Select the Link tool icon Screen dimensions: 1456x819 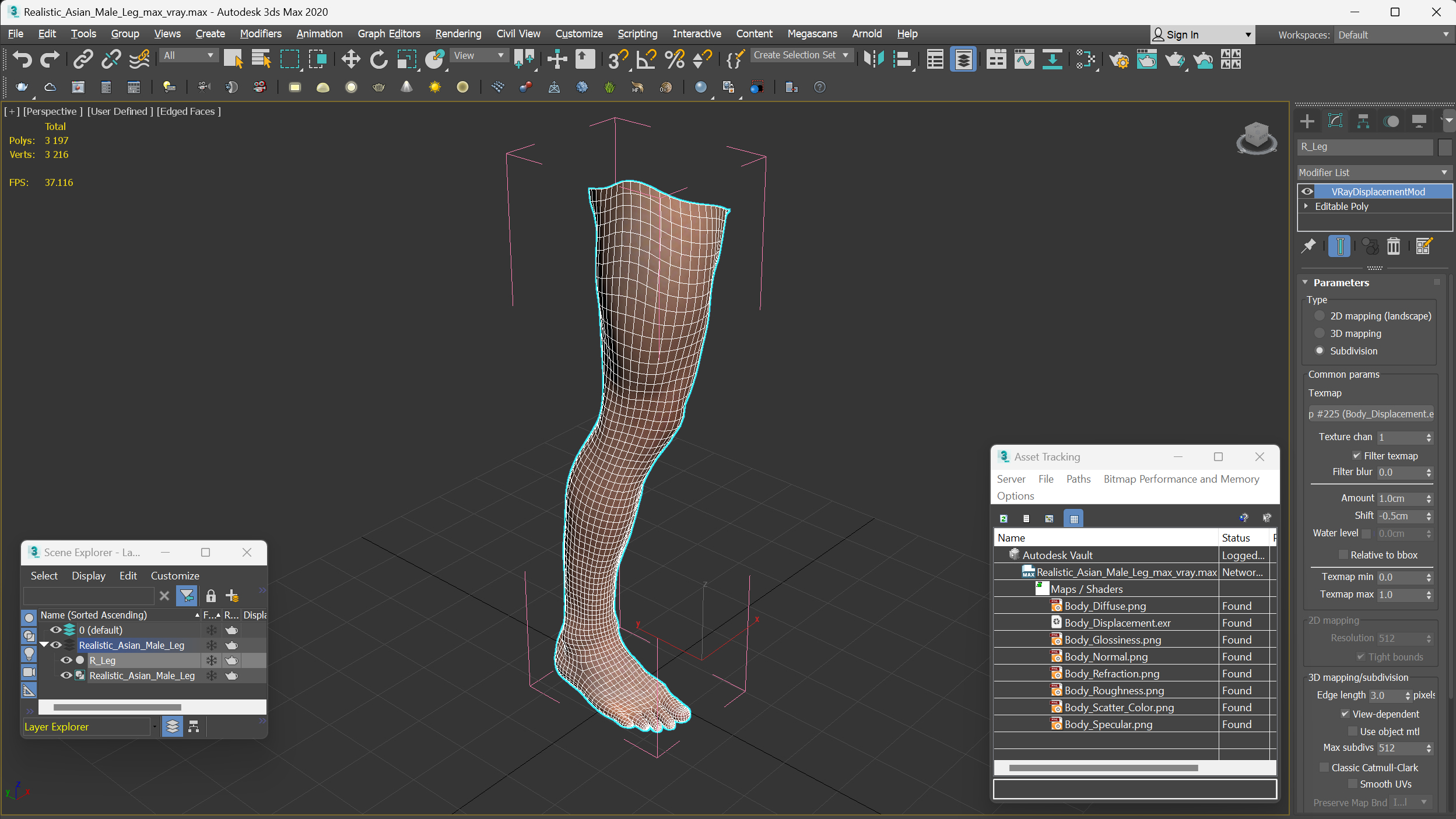(x=83, y=59)
